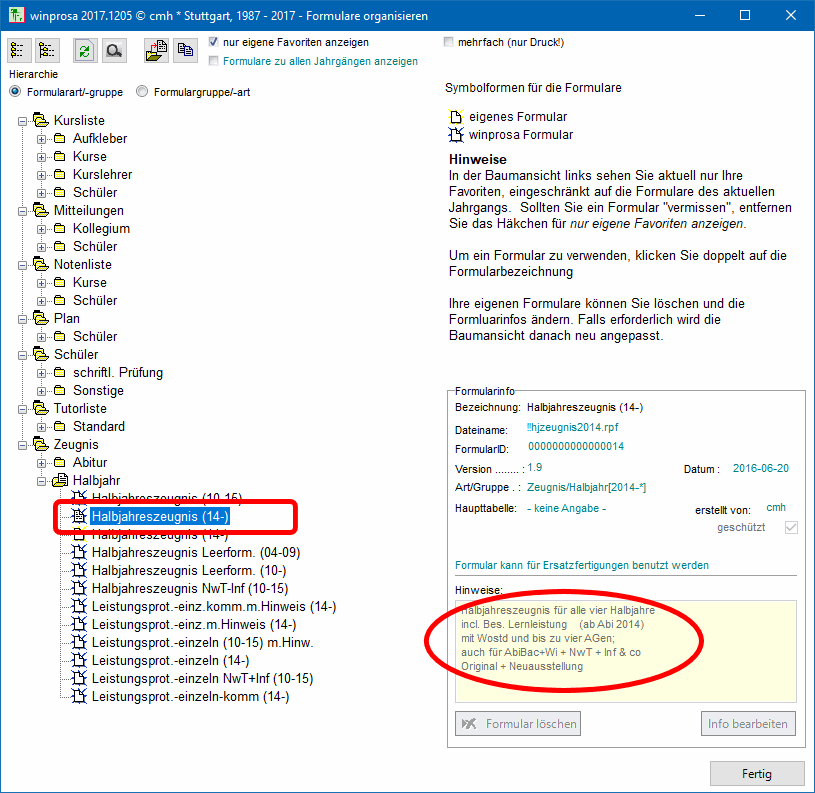The width and height of the screenshot is (815, 793).
Task: Click the first tree-expand toolbar icon
Action: coord(18,51)
